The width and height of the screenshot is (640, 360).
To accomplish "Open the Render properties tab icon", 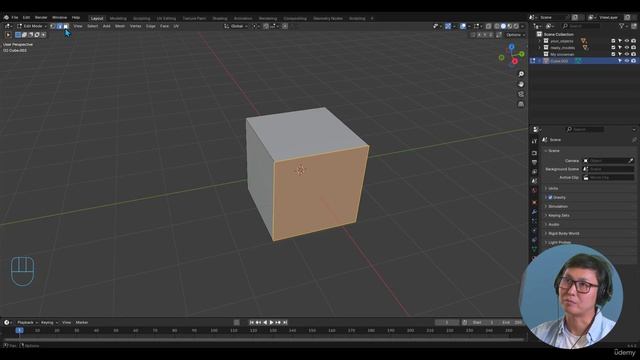I will click(534, 153).
